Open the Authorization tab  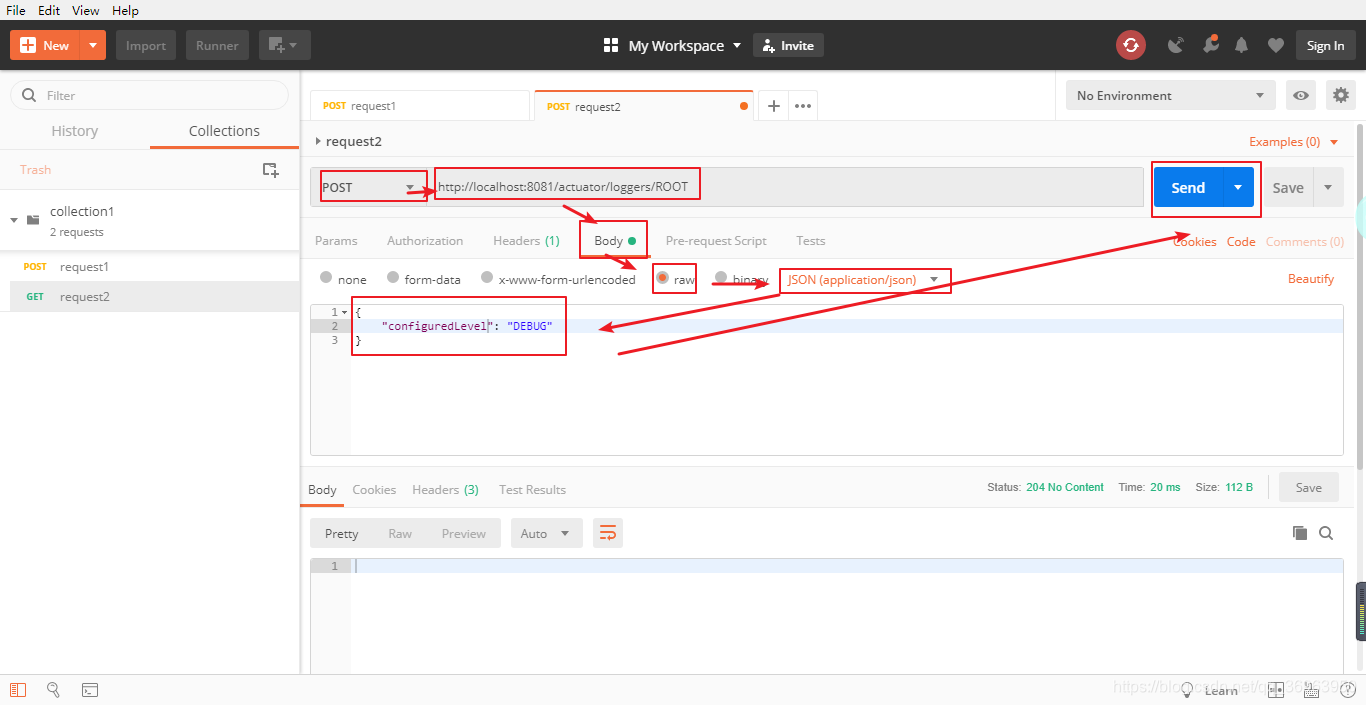tap(425, 241)
